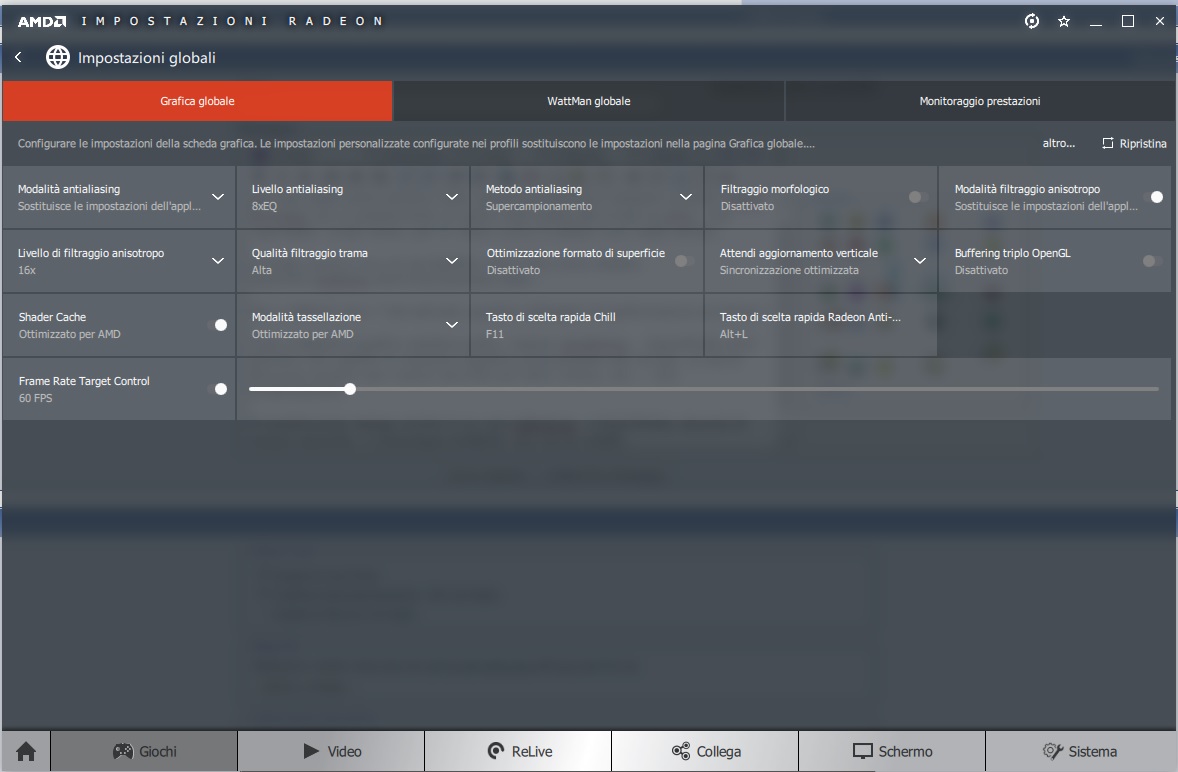Click the frame rate slider handle
Viewport: 1178px width, 772px height.
[350, 389]
